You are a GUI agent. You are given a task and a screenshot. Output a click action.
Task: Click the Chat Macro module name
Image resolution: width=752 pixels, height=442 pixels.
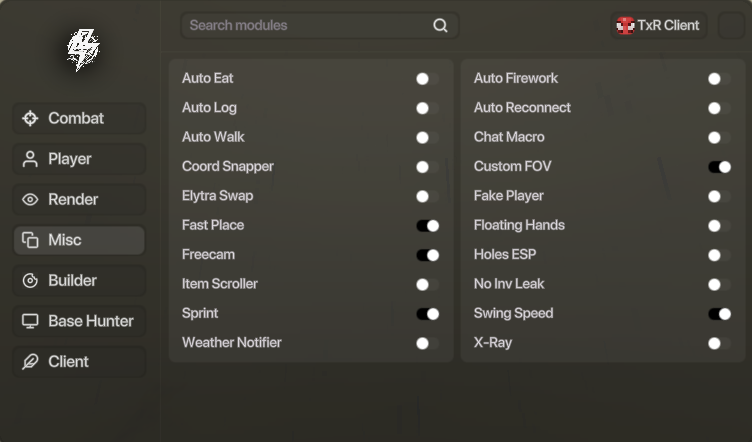(509, 137)
